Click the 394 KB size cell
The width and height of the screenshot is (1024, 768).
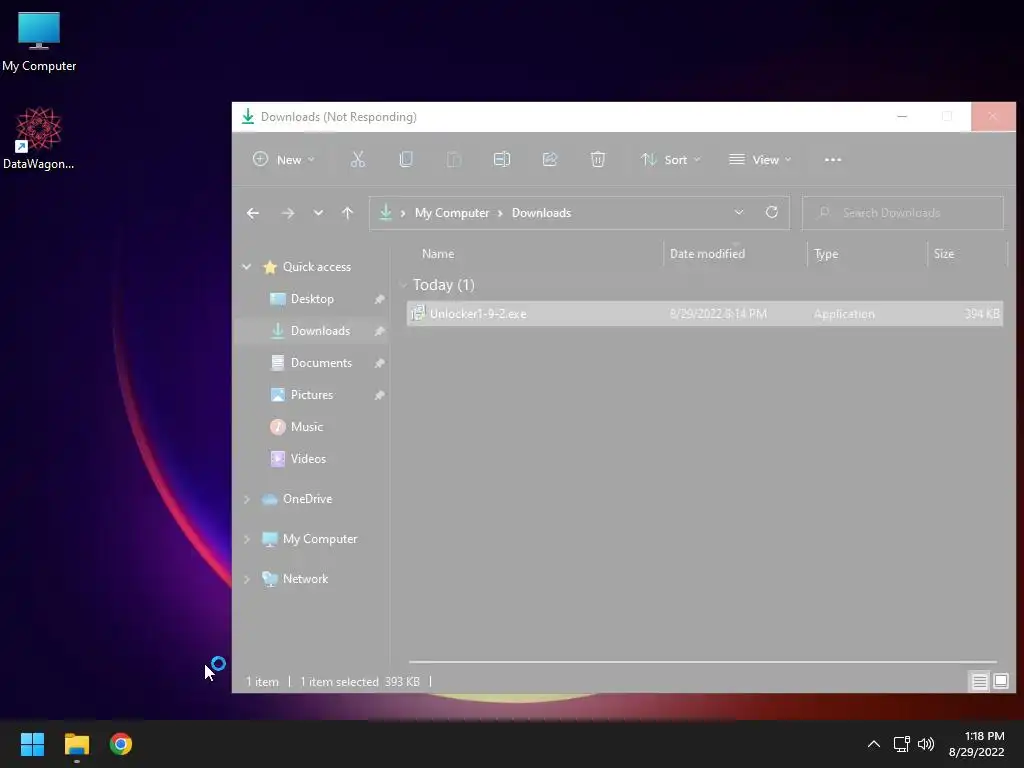pos(982,313)
